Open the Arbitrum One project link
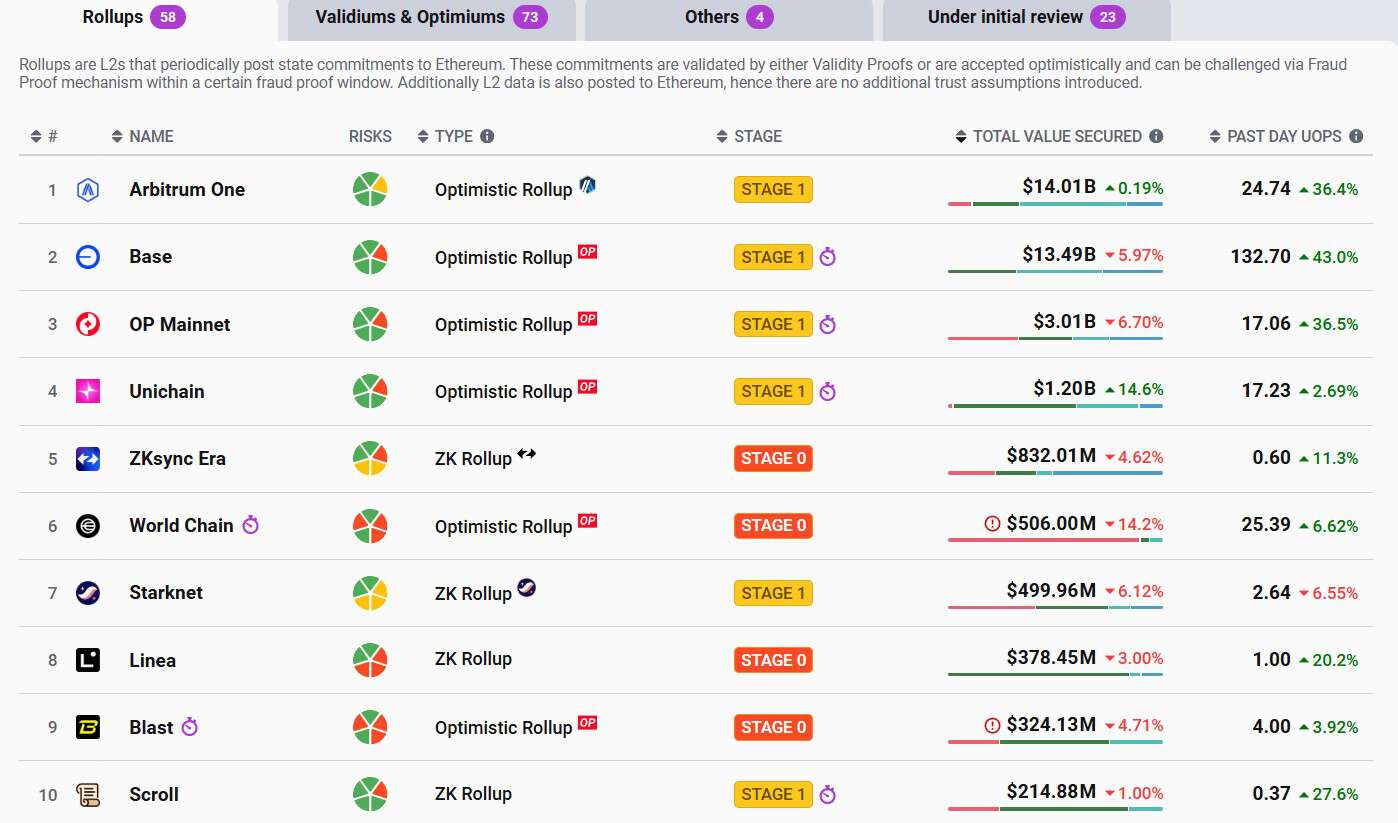This screenshot has width=1398, height=823. pyautogui.click(x=187, y=190)
